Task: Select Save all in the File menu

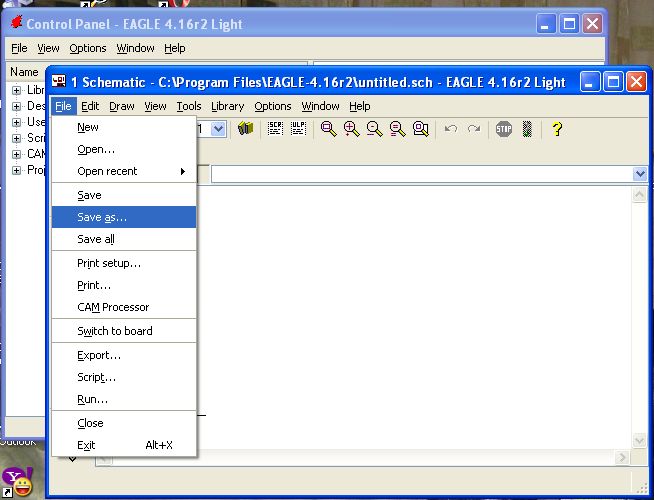Action: point(124,239)
